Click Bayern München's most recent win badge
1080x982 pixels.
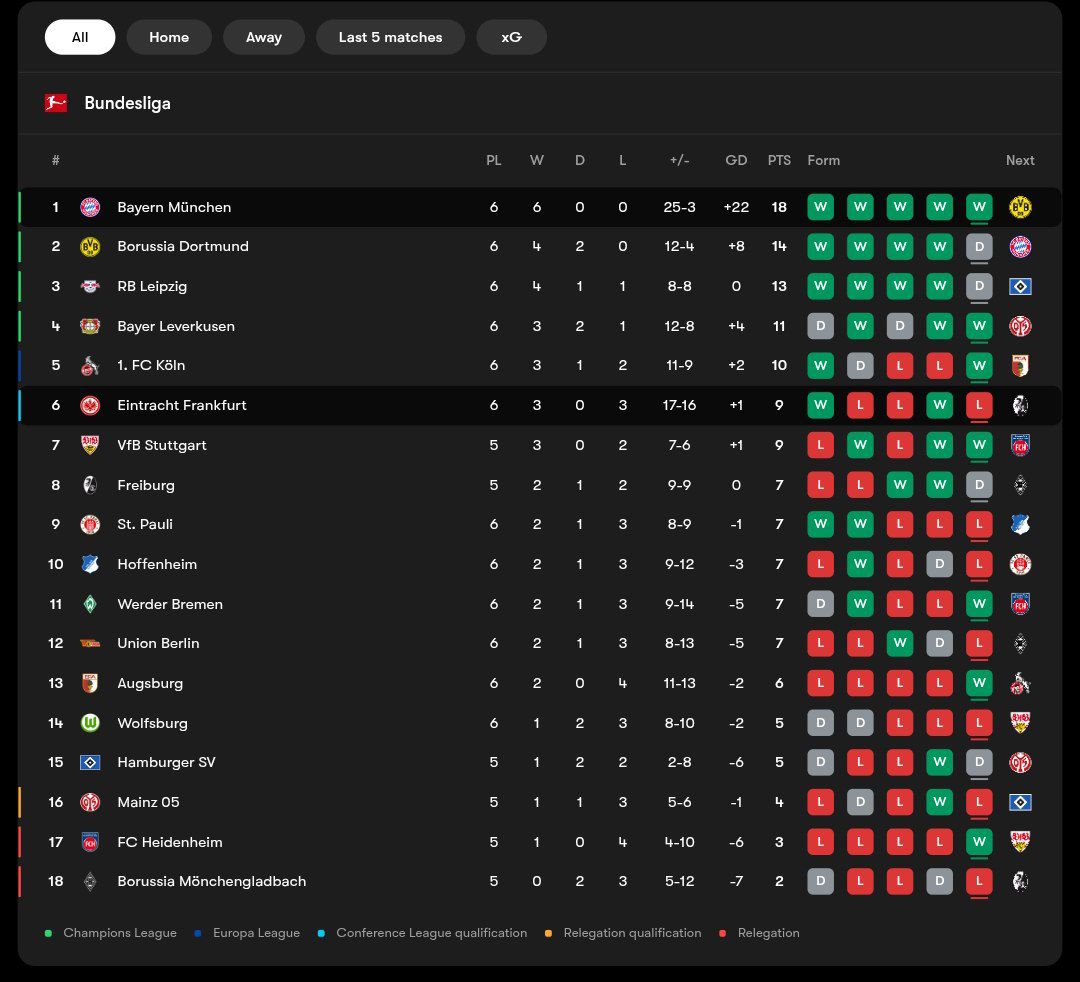[x=979, y=207]
